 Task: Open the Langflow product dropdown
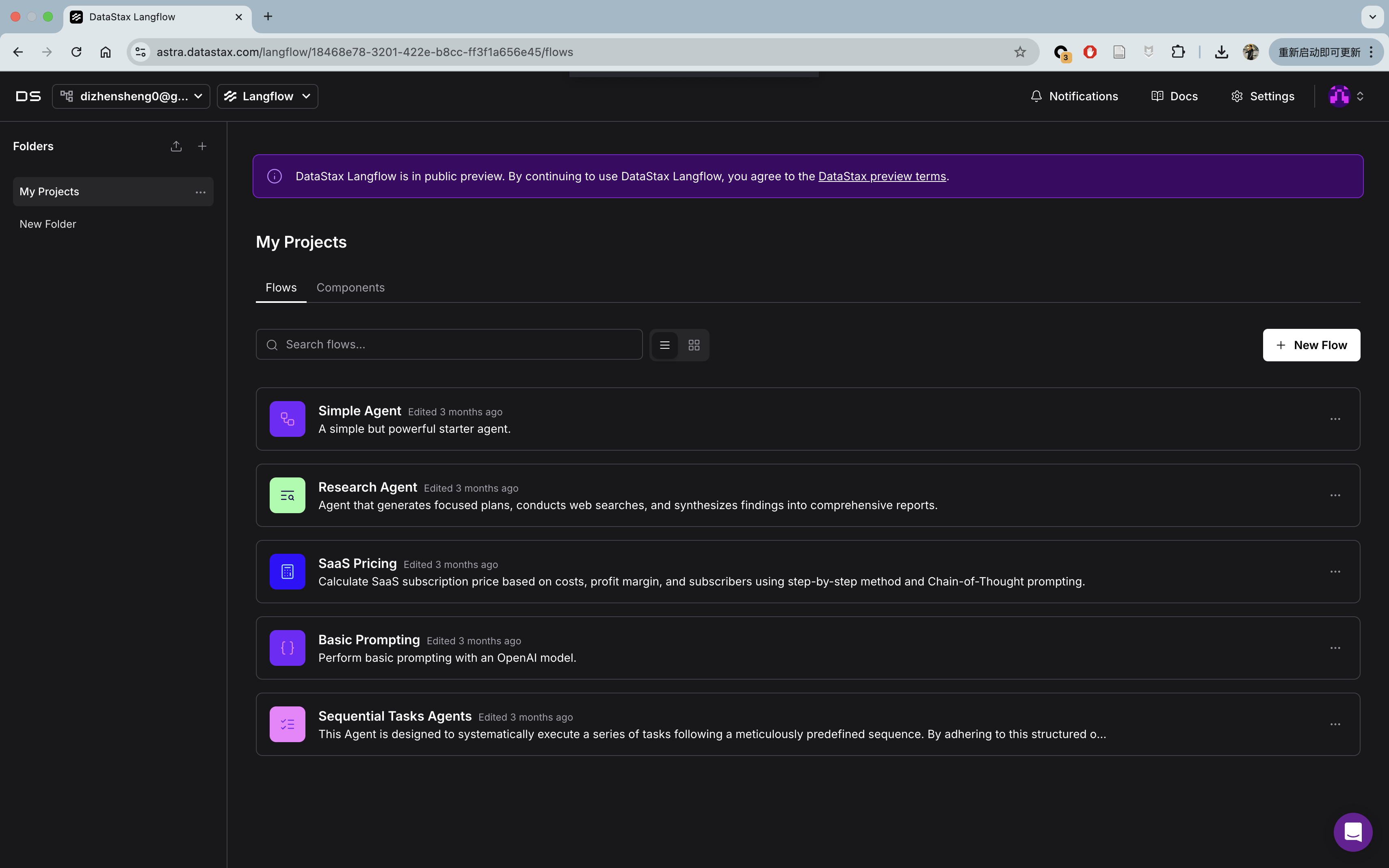coord(268,97)
